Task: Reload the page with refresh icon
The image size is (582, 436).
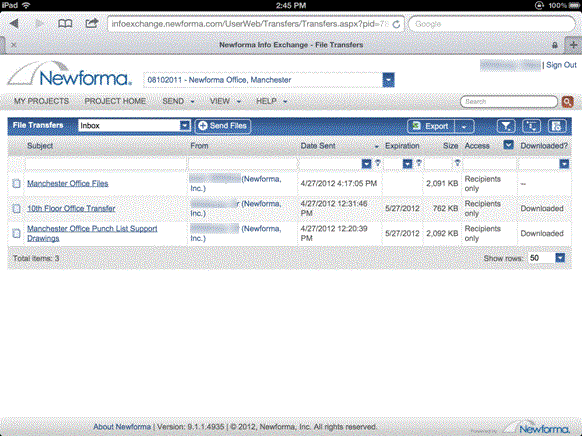Action: [x=396, y=24]
